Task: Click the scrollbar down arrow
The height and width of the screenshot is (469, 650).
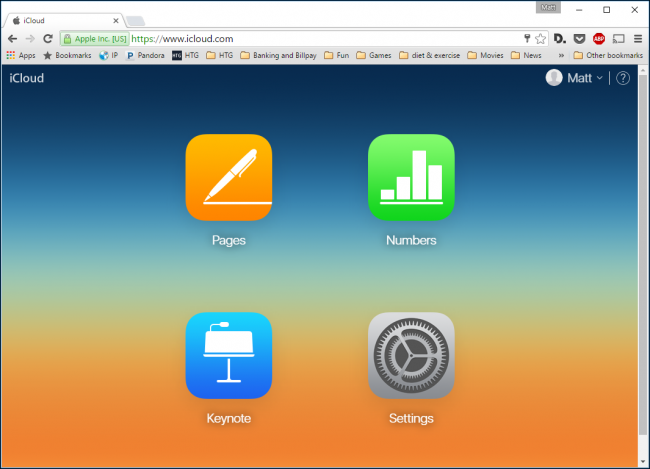Action: point(643,461)
